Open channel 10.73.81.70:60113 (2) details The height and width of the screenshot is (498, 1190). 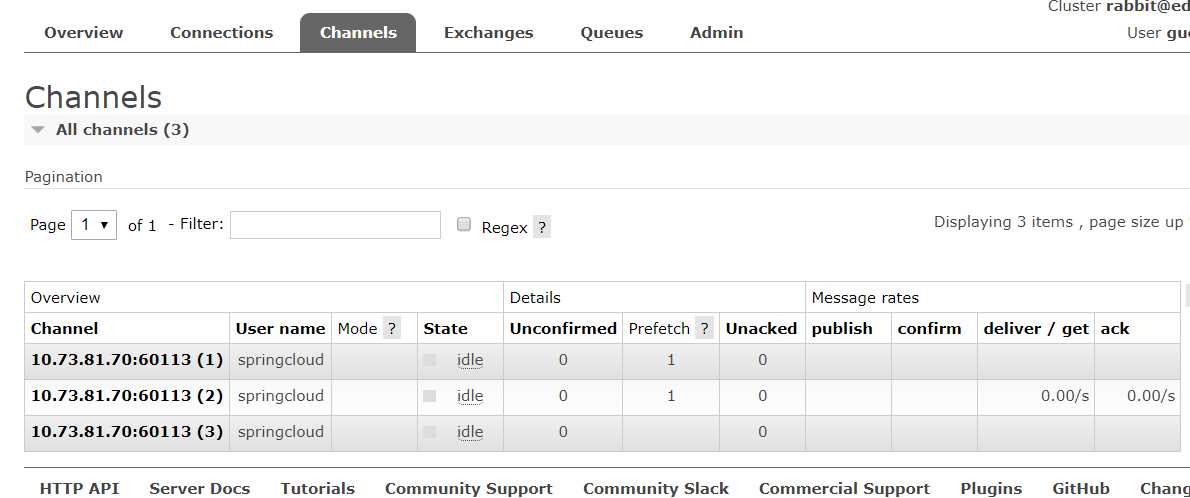tap(127, 396)
